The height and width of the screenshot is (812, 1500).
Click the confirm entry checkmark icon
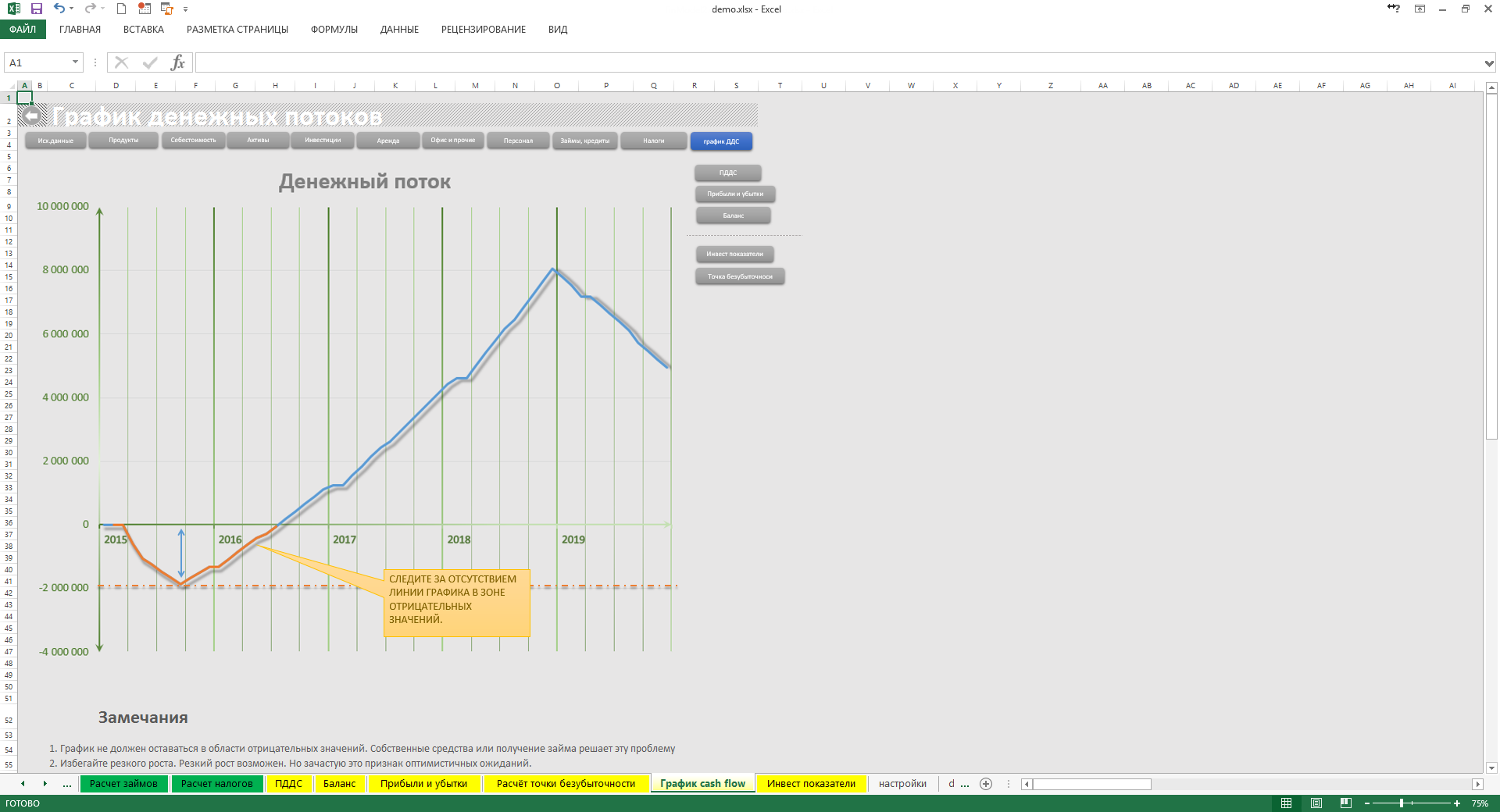150,62
